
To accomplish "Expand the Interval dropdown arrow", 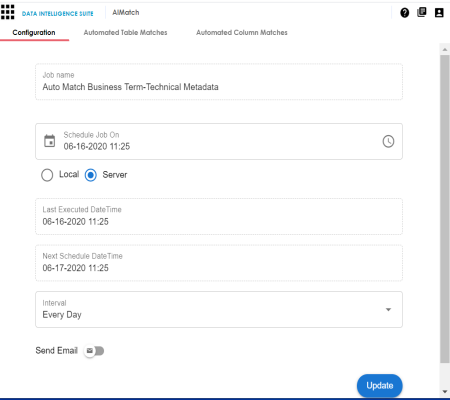I will click(x=388, y=310).
